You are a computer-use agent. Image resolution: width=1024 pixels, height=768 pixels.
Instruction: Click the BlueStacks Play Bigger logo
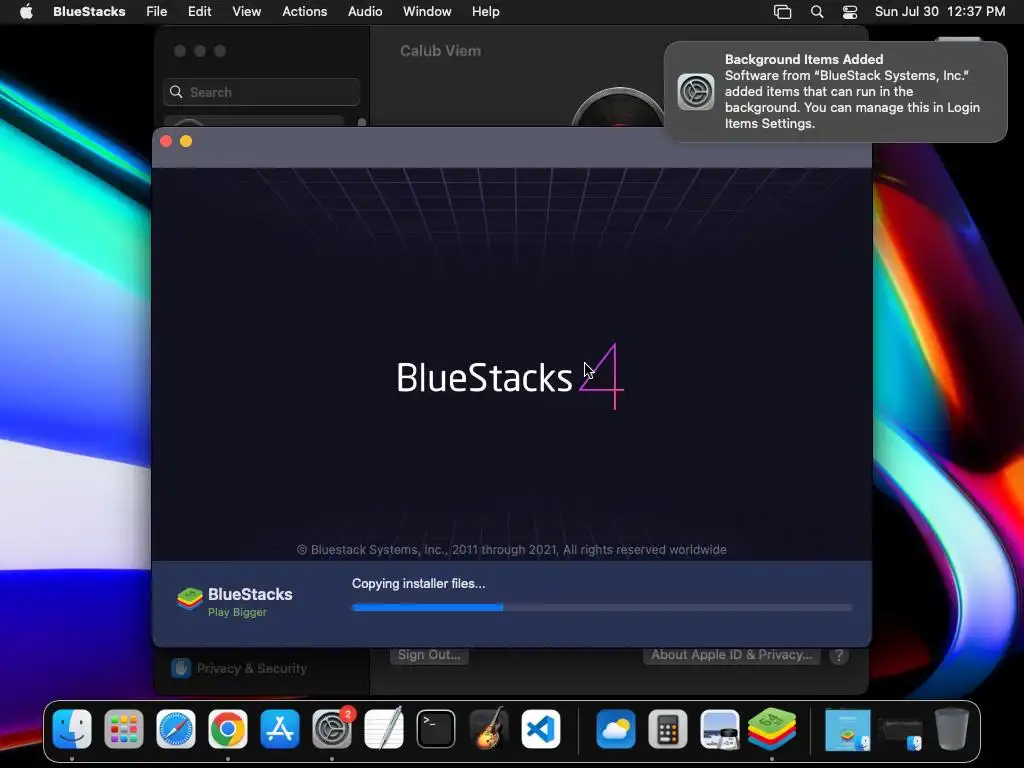(x=235, y=601)
